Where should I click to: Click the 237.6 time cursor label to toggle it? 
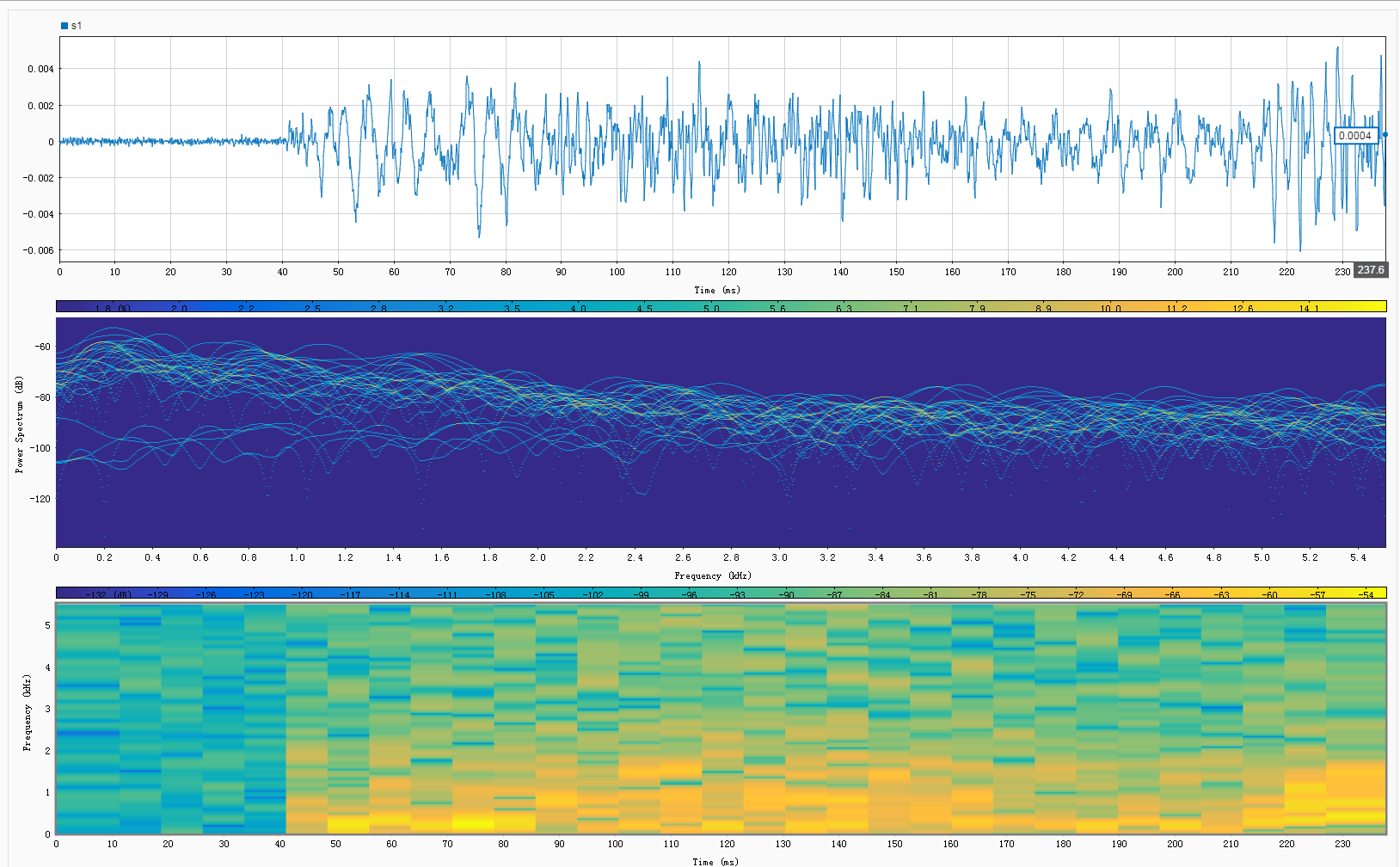(x=1371, y=269)
